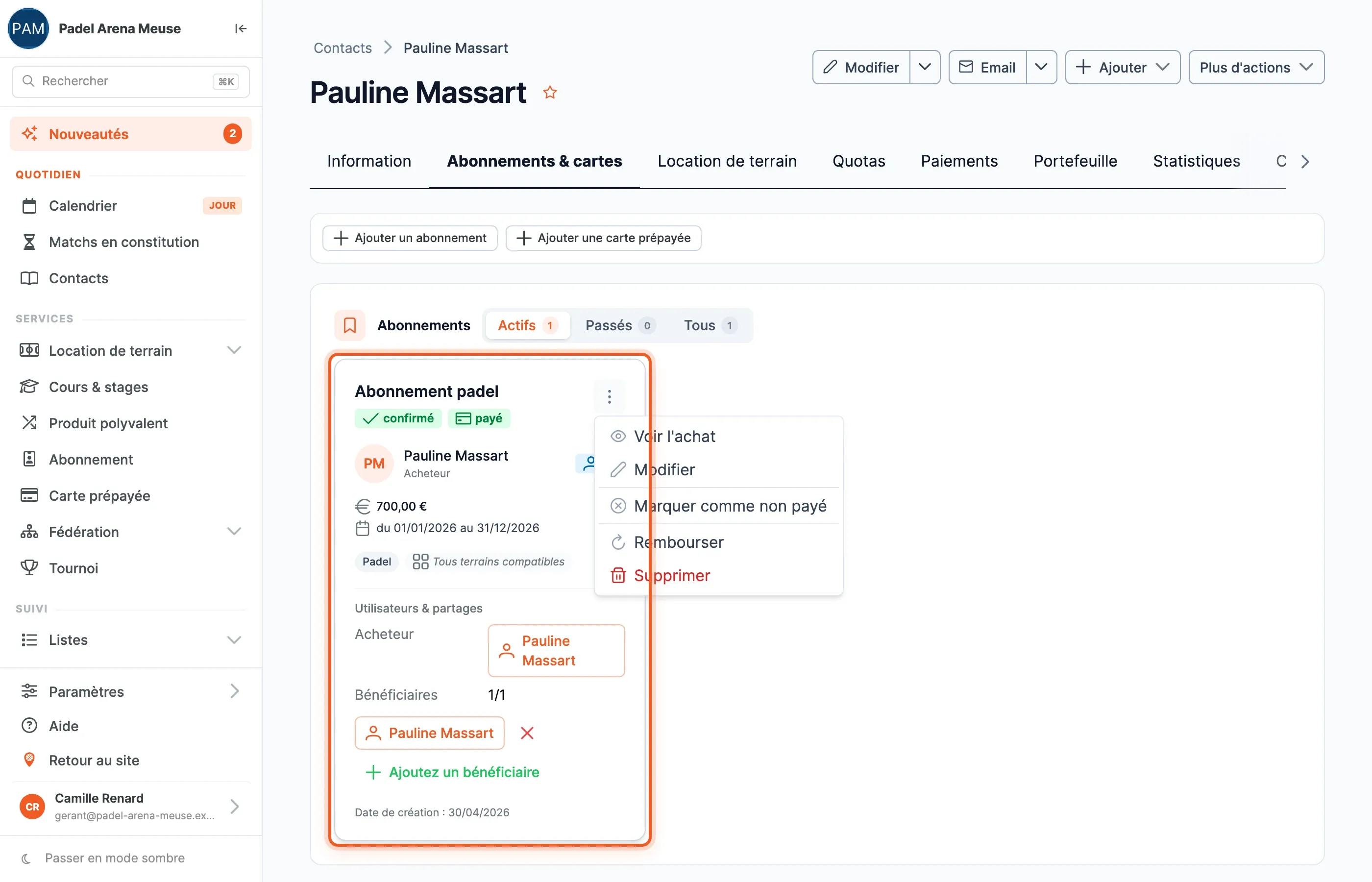This screenshot has width=1372, height=882.
Task: Open the Plus d'actions dropdown
Action: [1256, 67]
